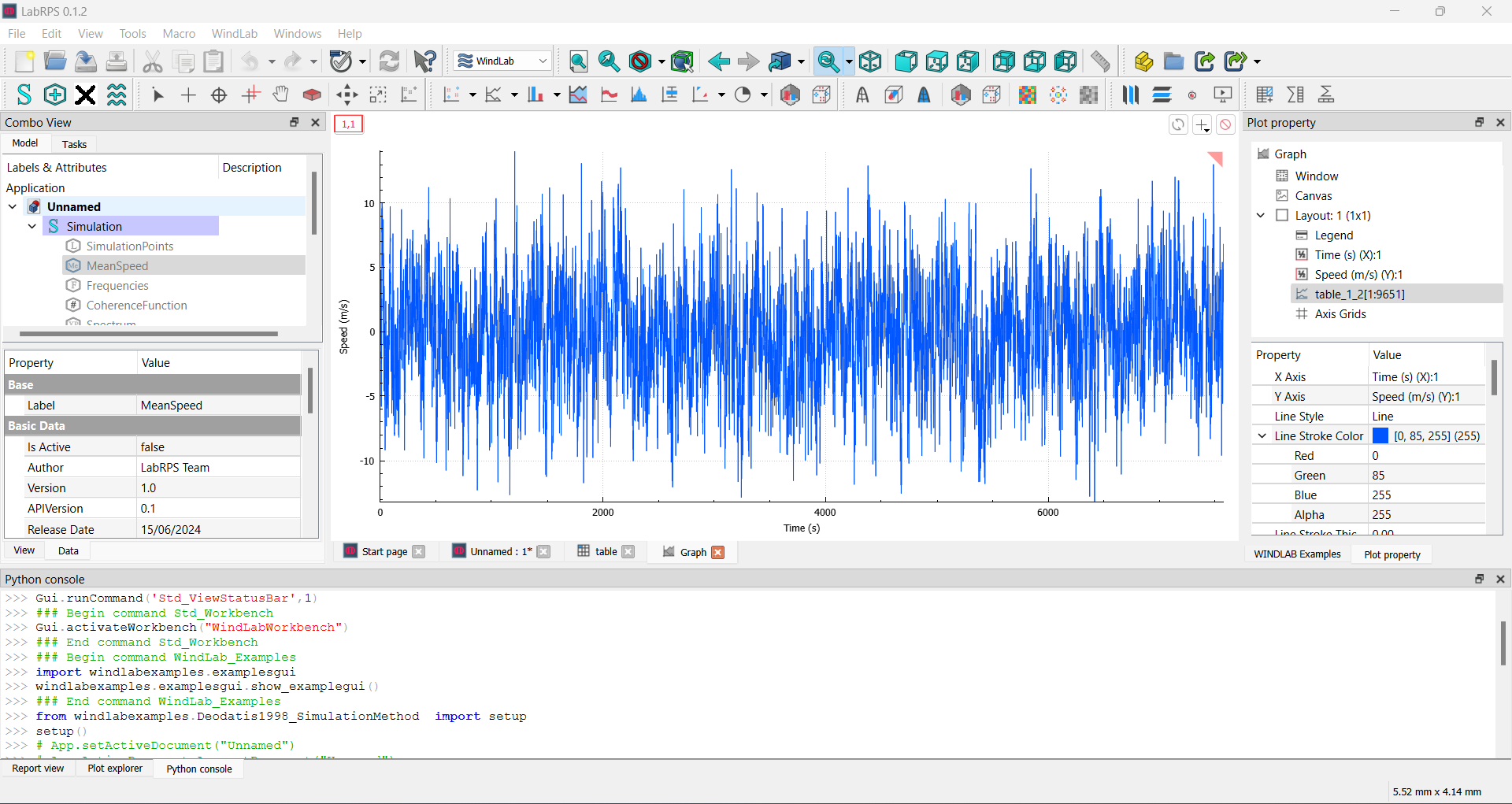Collapse the Simulation tree node

point(32,227)
